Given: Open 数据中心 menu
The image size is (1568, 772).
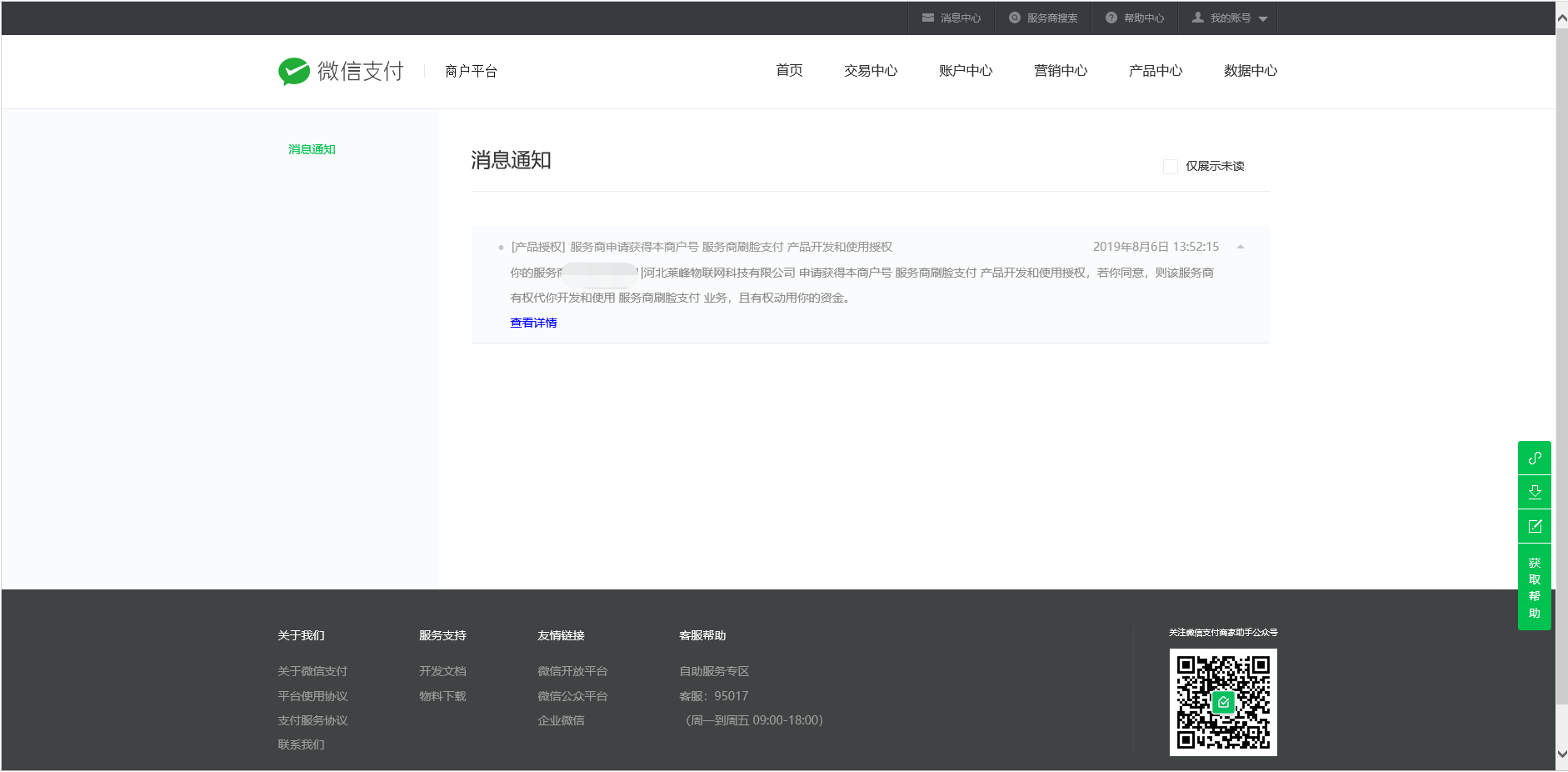Looking at the screenshot, I should pos(1250,71).
